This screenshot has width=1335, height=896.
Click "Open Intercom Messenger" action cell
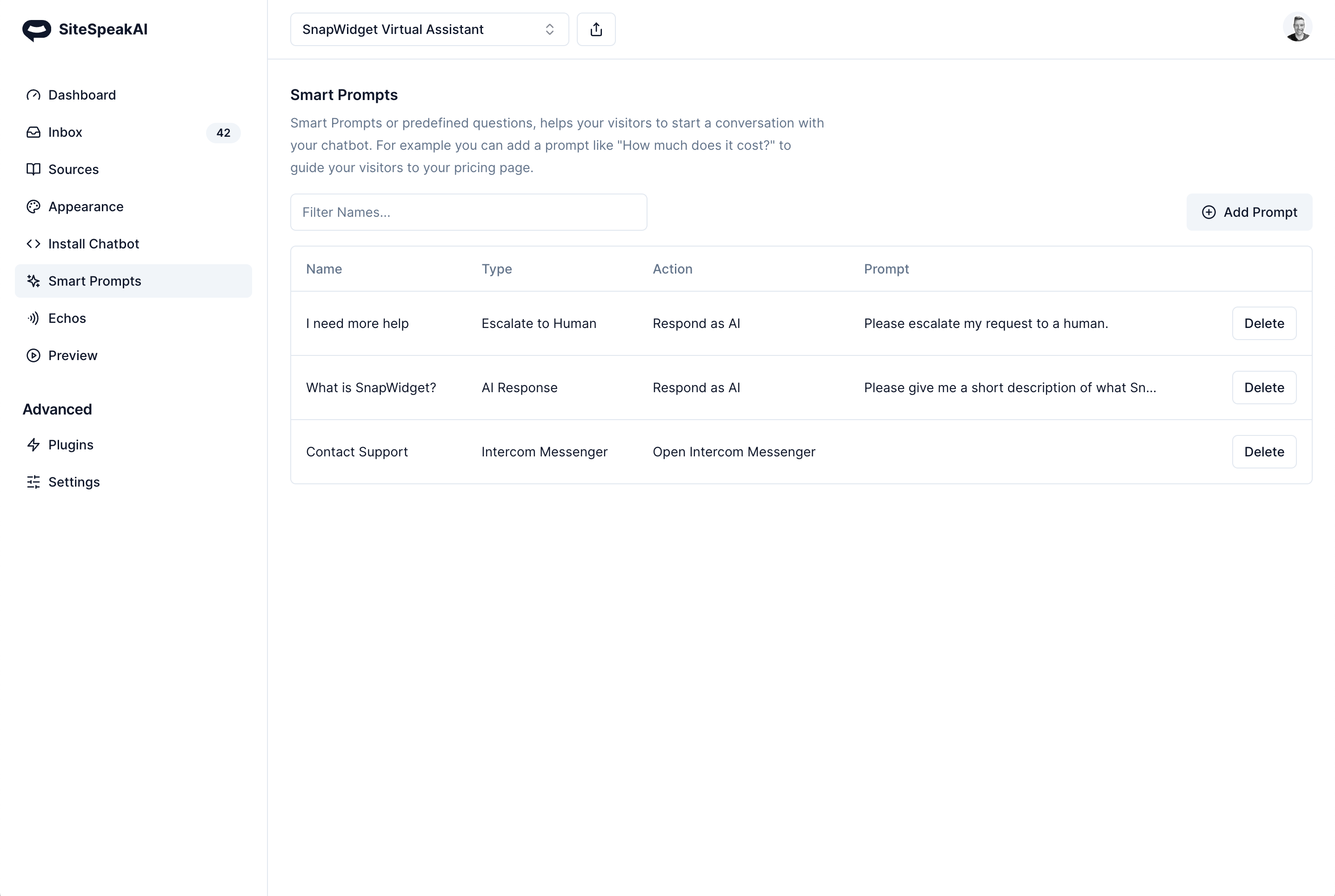[734, 452]
